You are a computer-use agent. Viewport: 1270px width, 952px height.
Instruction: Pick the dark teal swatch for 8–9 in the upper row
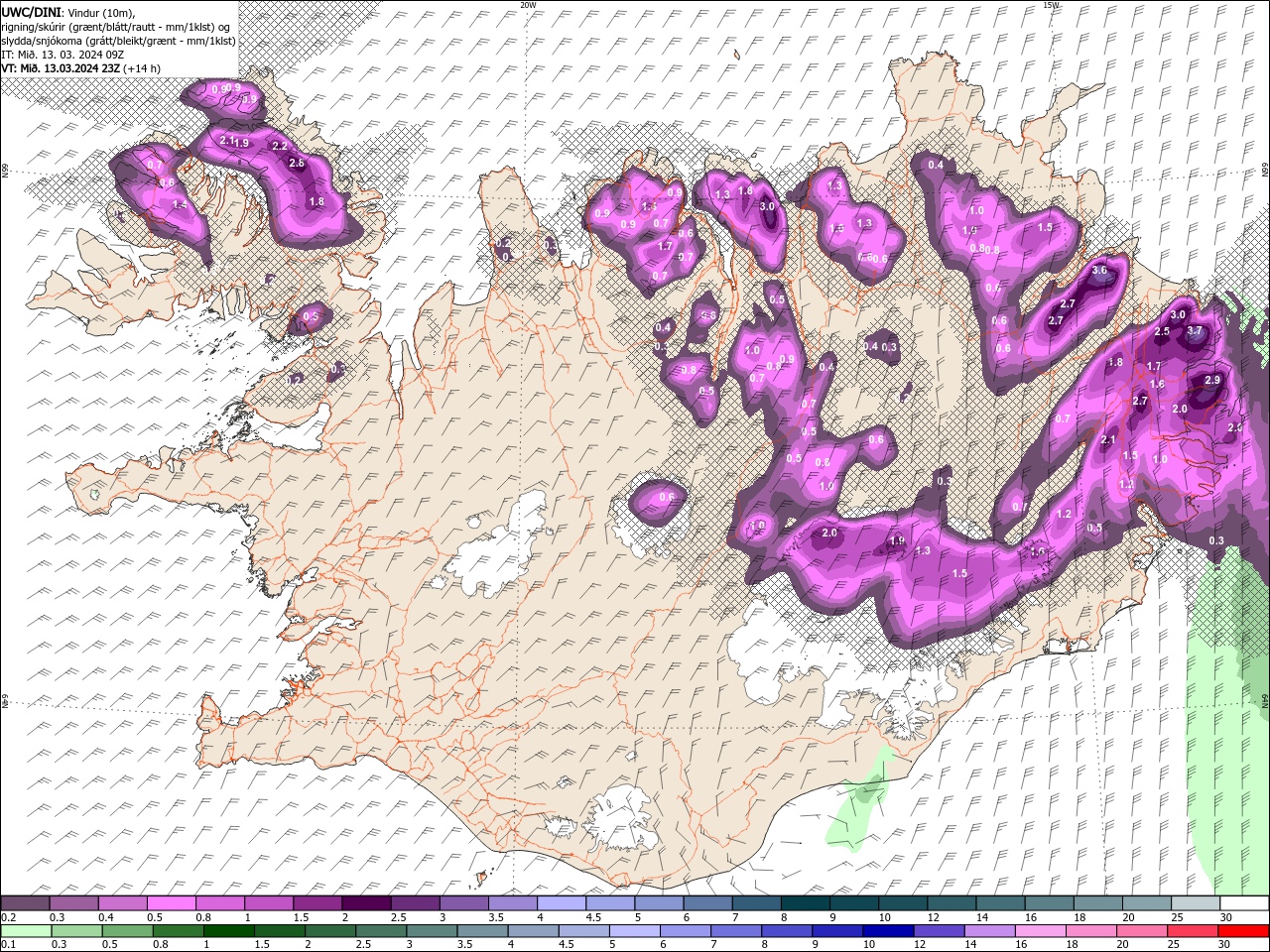[805, 903]
